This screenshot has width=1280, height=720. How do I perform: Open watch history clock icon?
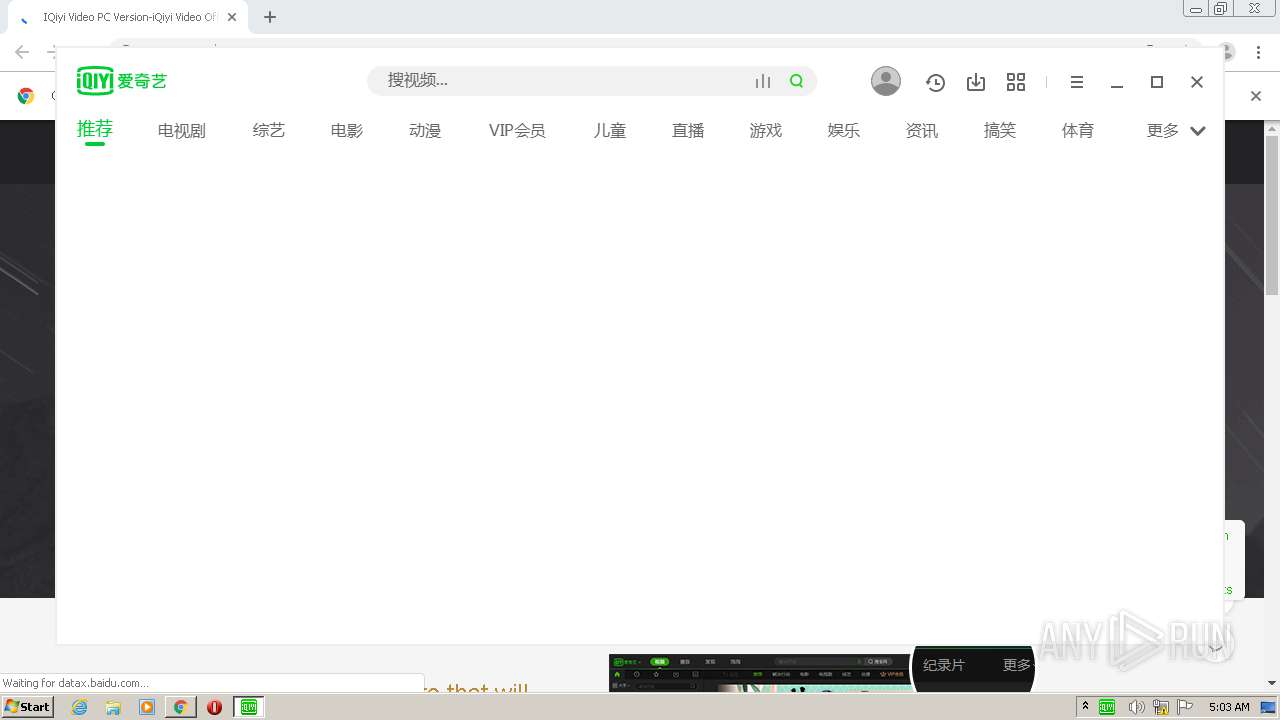[935, 82]
